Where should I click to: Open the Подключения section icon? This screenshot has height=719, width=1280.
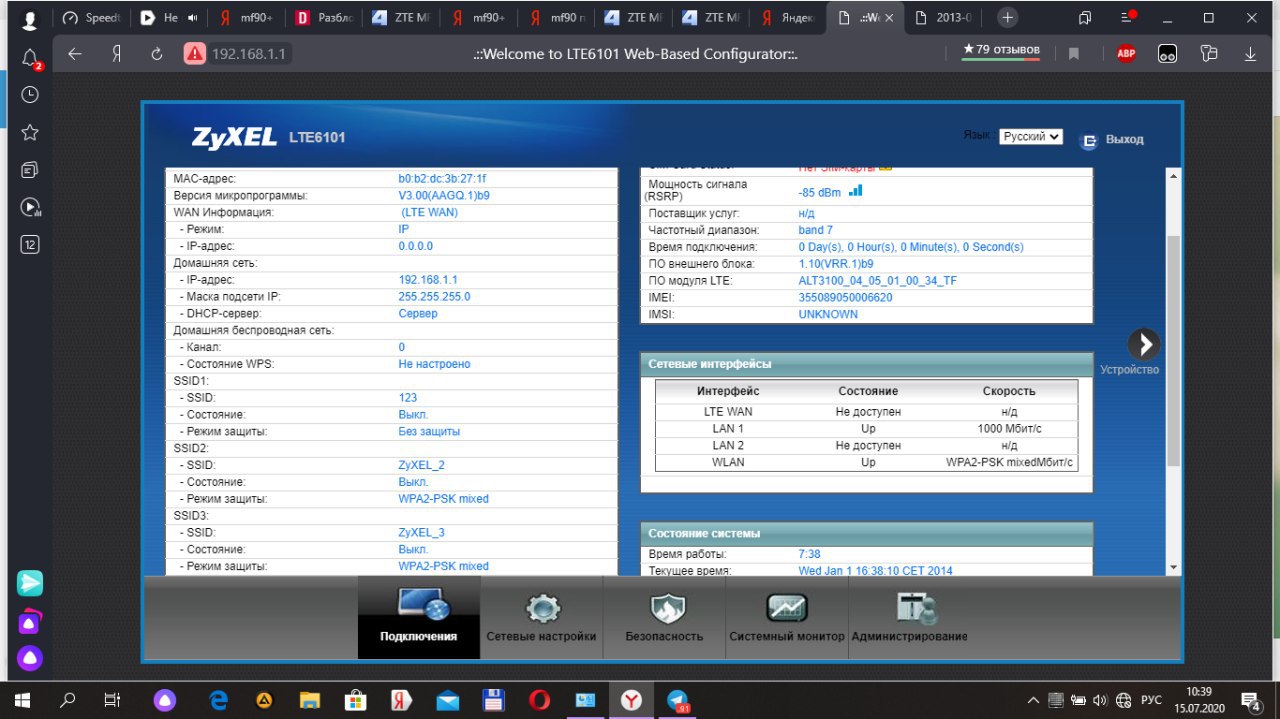tap(424, 604)
